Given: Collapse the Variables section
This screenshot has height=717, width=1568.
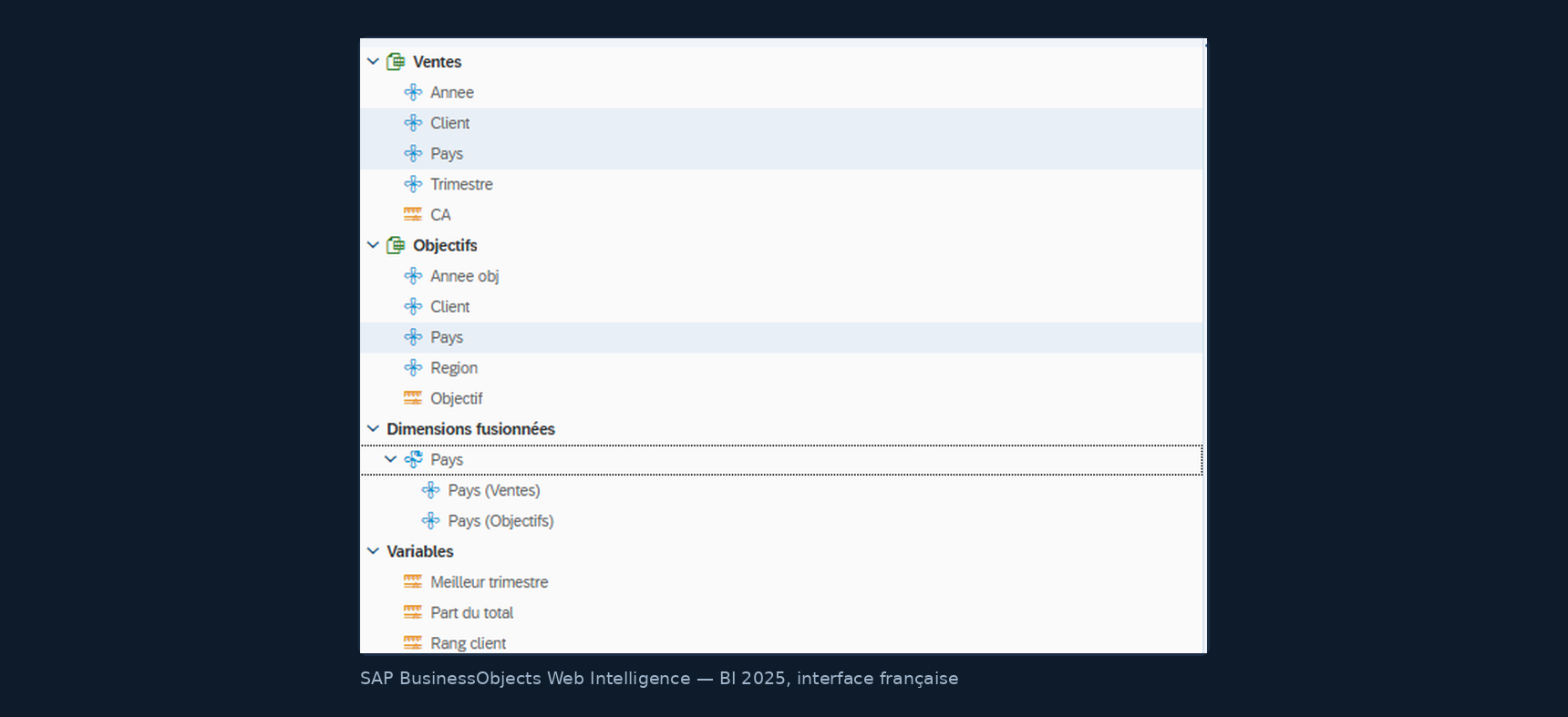Looking at the screenshot, I should coord(373,551).
